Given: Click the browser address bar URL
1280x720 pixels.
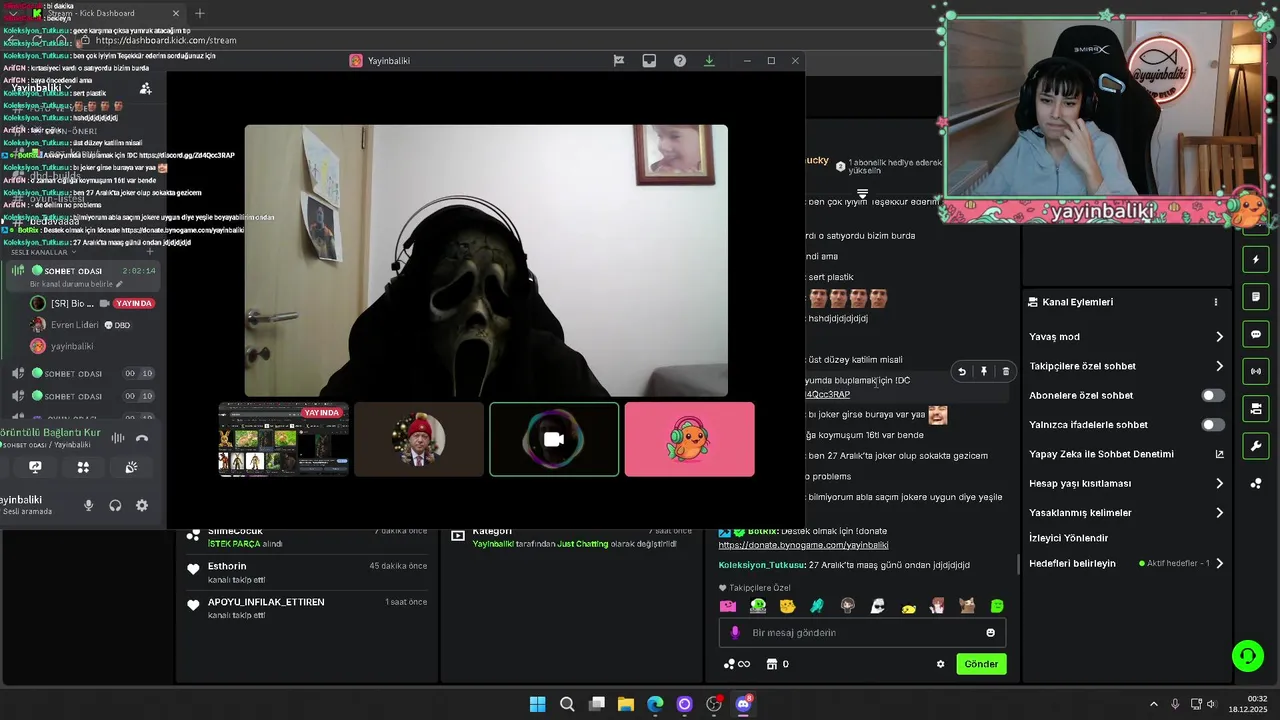Looking at the screenshot, I should [166, 40].
